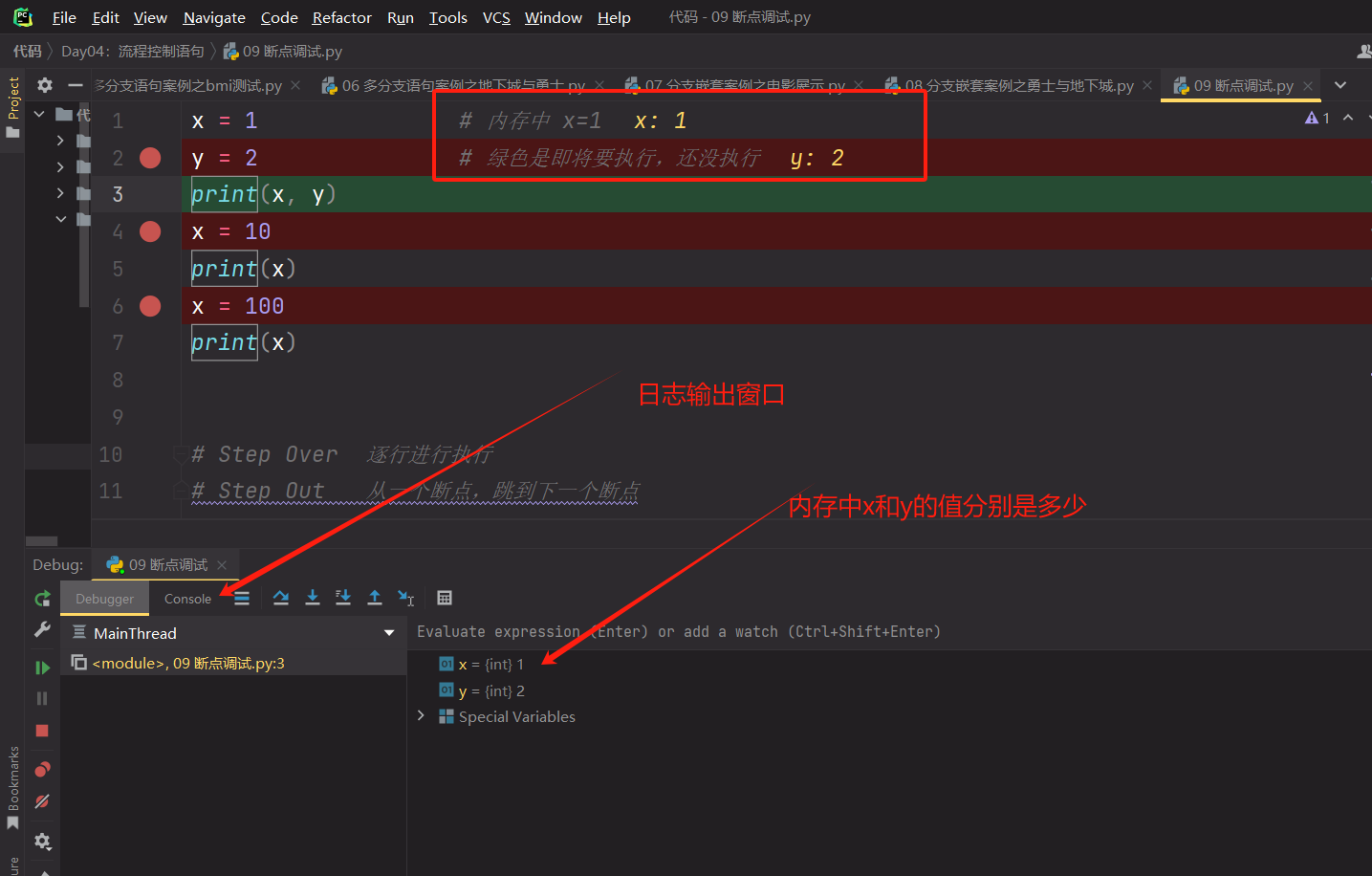
Task: Open the Run menu
Action: click(x=401, y=17)
